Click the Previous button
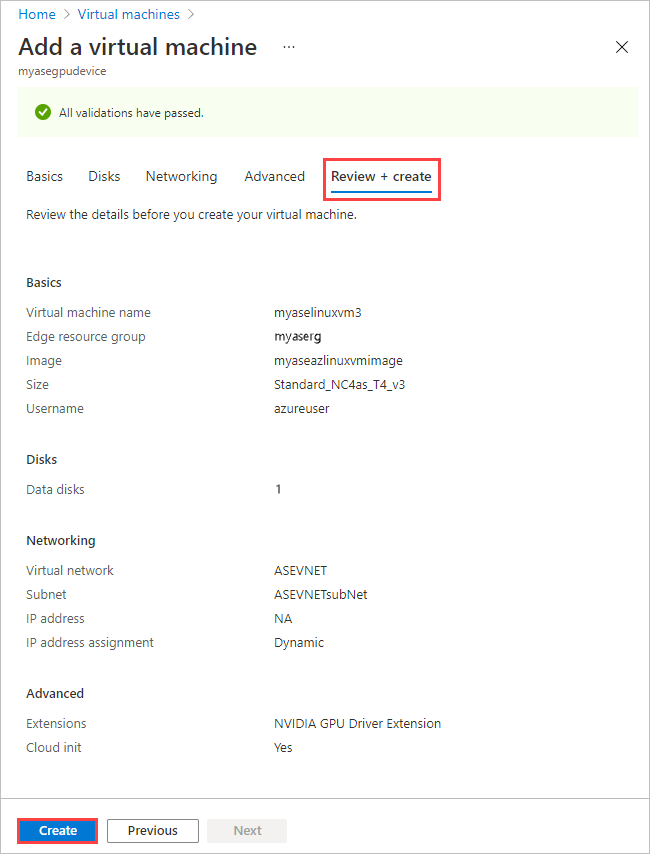 152,830
